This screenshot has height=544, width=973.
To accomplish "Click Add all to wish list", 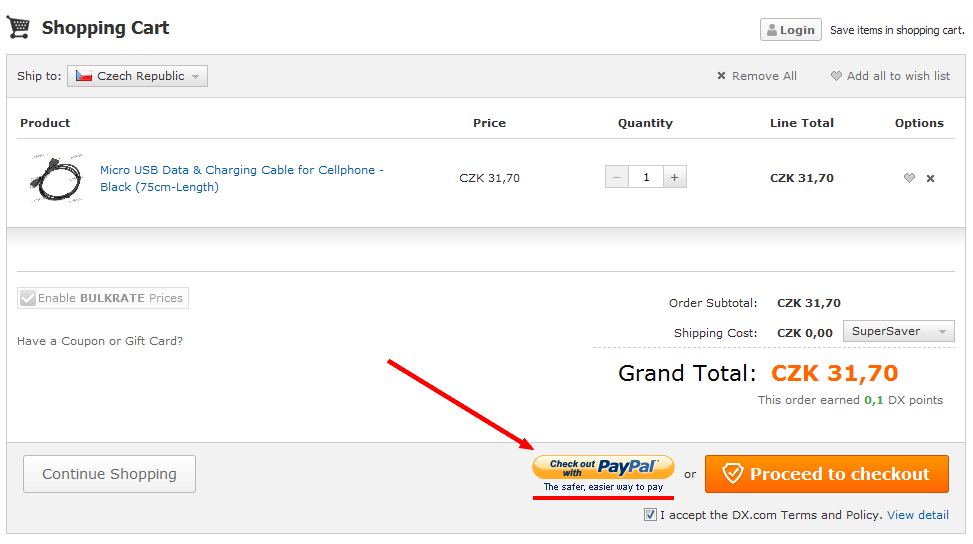I will click(x=890, y=76).
